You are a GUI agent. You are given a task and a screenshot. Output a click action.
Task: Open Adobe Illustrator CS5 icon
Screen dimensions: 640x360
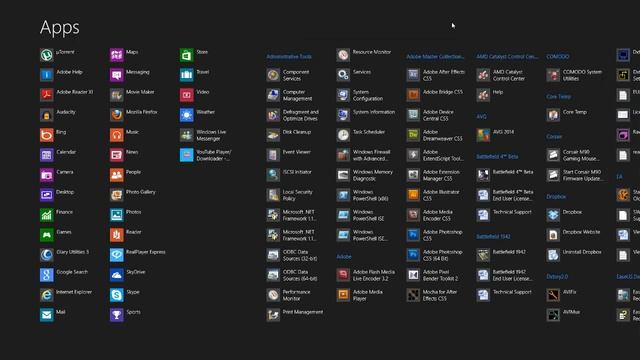(x=413, y=195)
